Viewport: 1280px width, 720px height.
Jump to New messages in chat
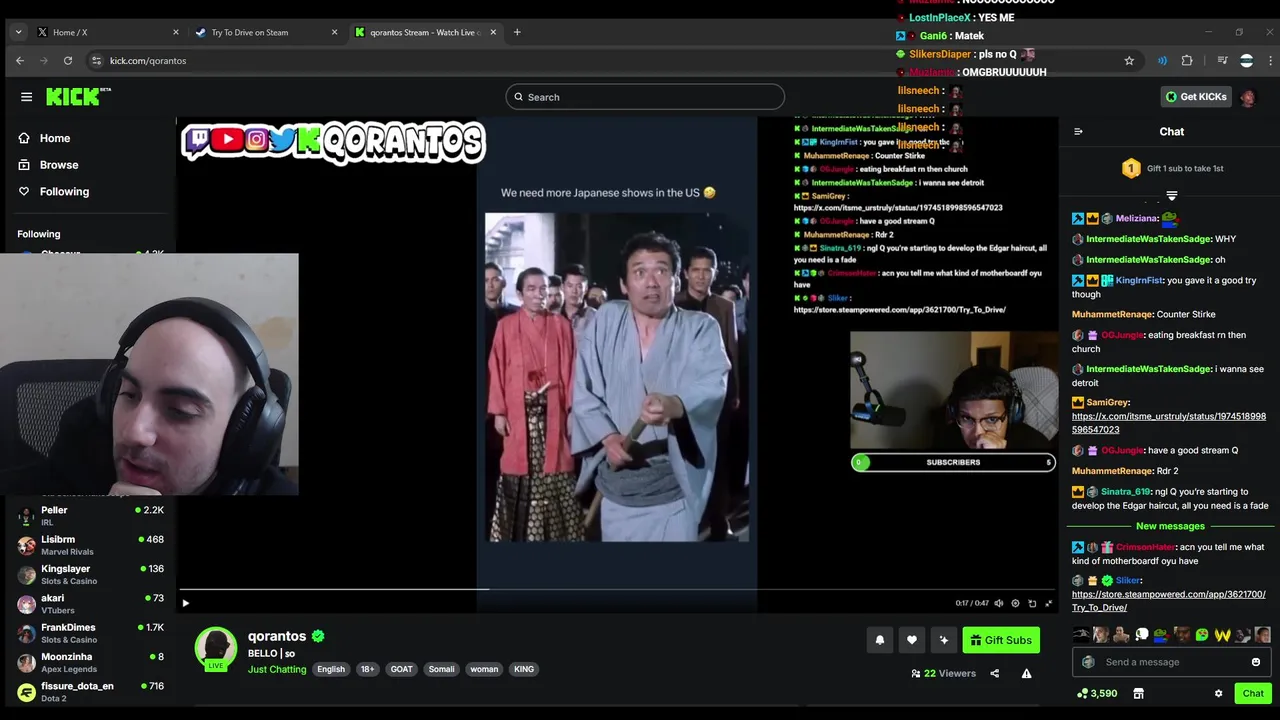[x=1170, y=526]
